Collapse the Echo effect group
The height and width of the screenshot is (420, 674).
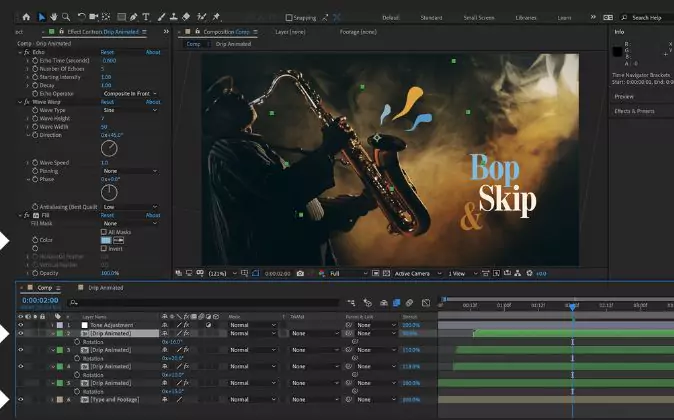pos(20,52)
